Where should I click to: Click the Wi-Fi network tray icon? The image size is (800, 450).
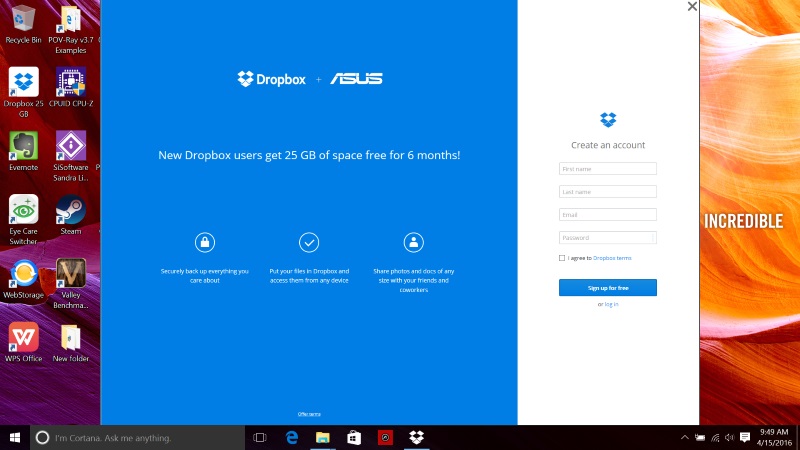(x=715, y=438)
